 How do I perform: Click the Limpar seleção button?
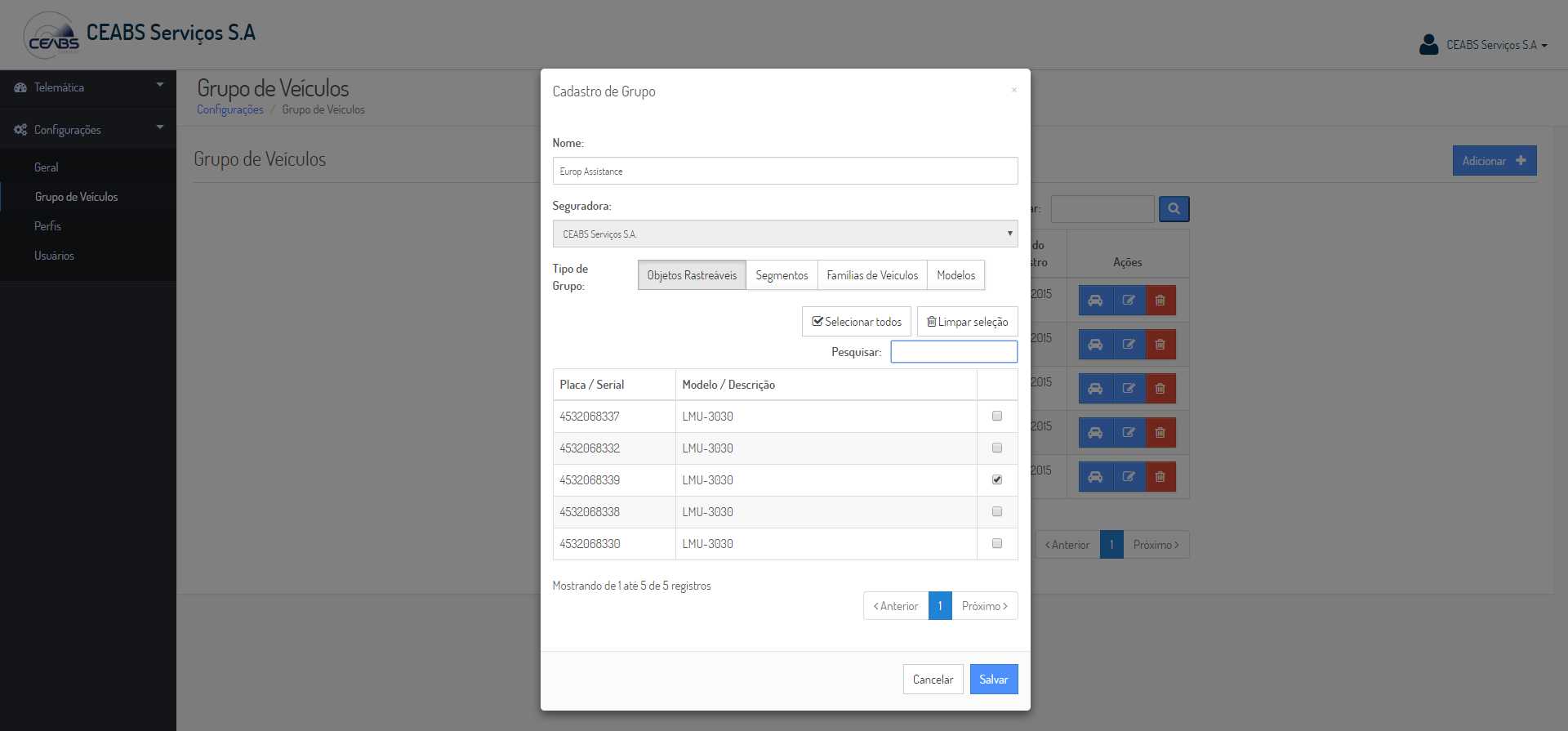pyautogui.click(x=968, y=322)
